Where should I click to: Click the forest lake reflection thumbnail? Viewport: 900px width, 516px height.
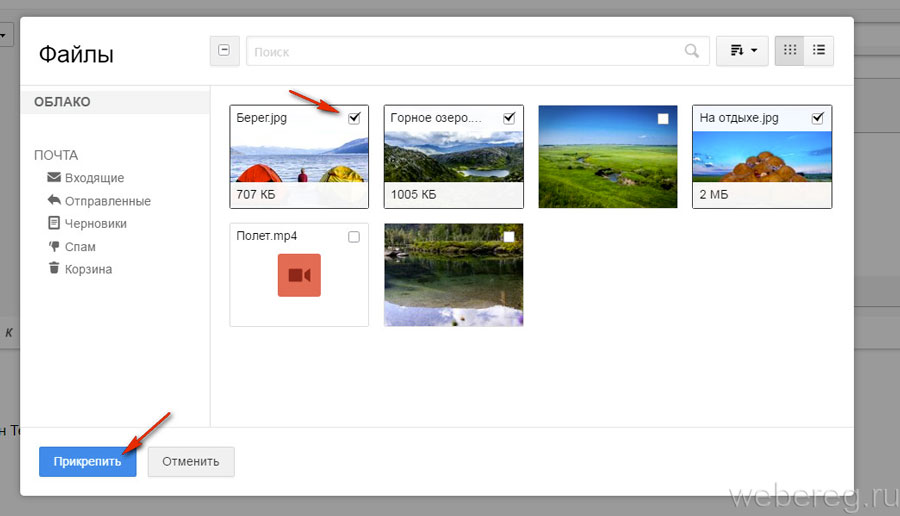[453, 275]
